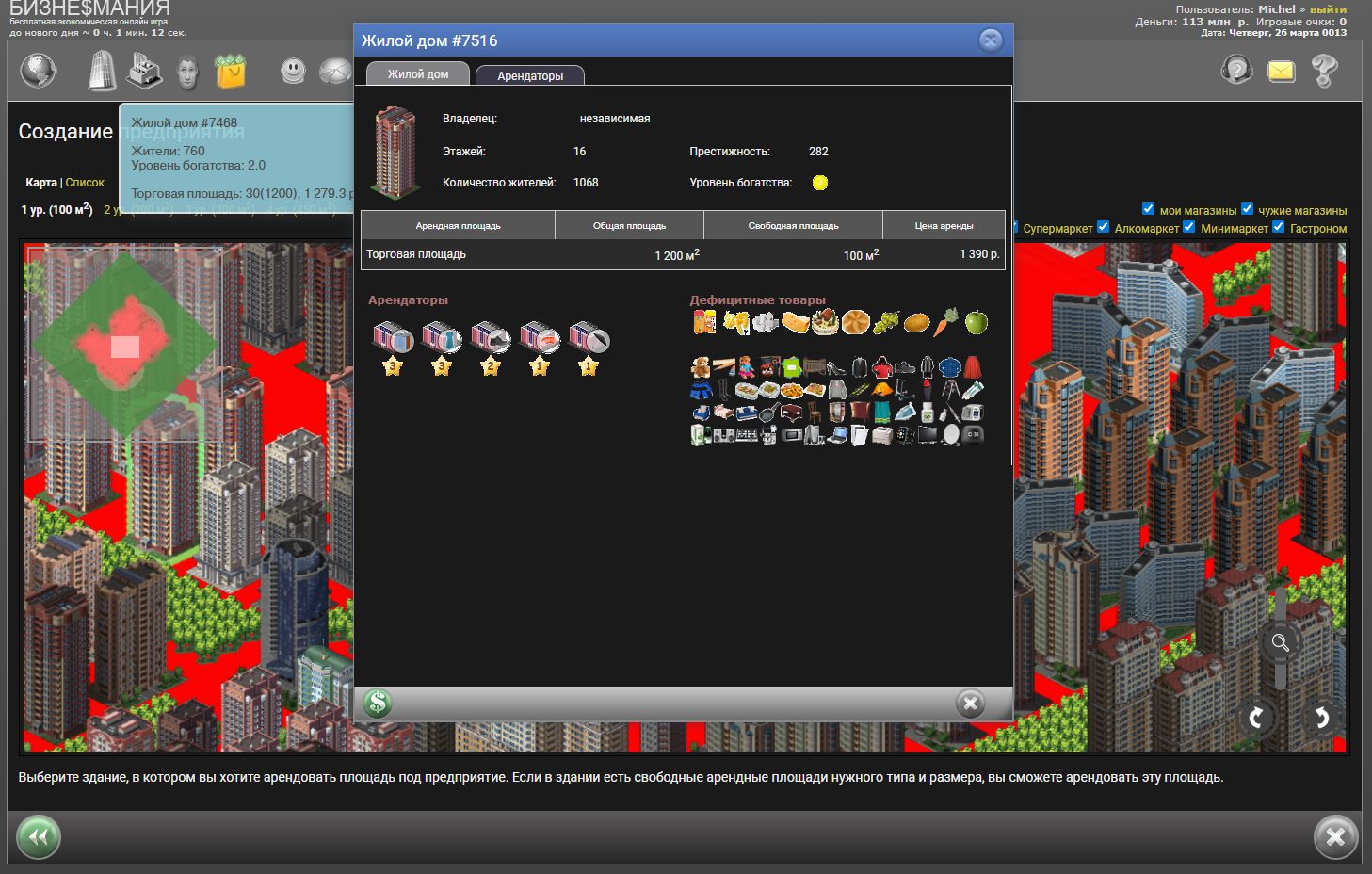
Task: Switch to the 'Арендаторы' tab
Action: coord(530,75)
